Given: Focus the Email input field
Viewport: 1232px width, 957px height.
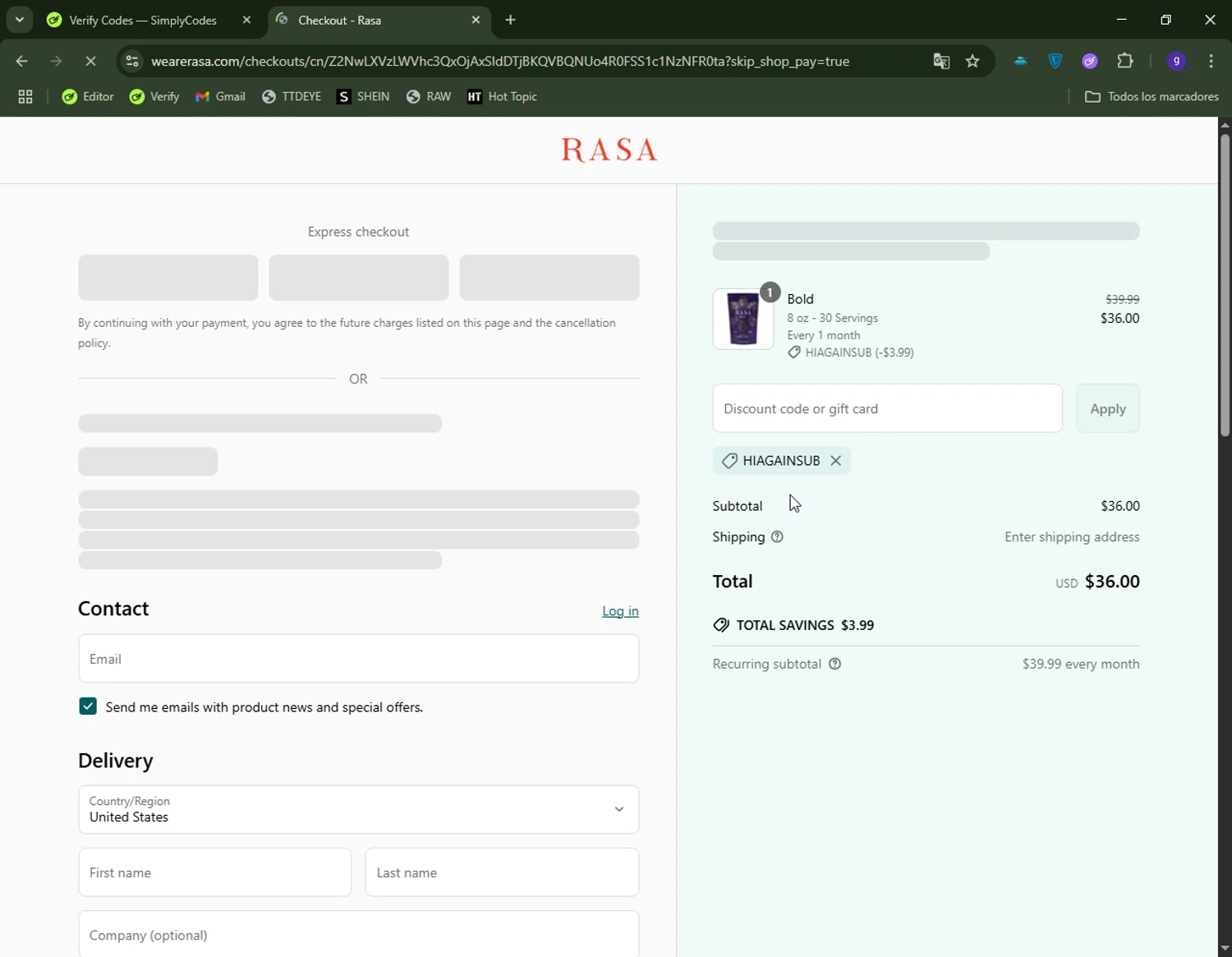Looking at the screenshot, I should pyautogui.click(x=359, y=659).
